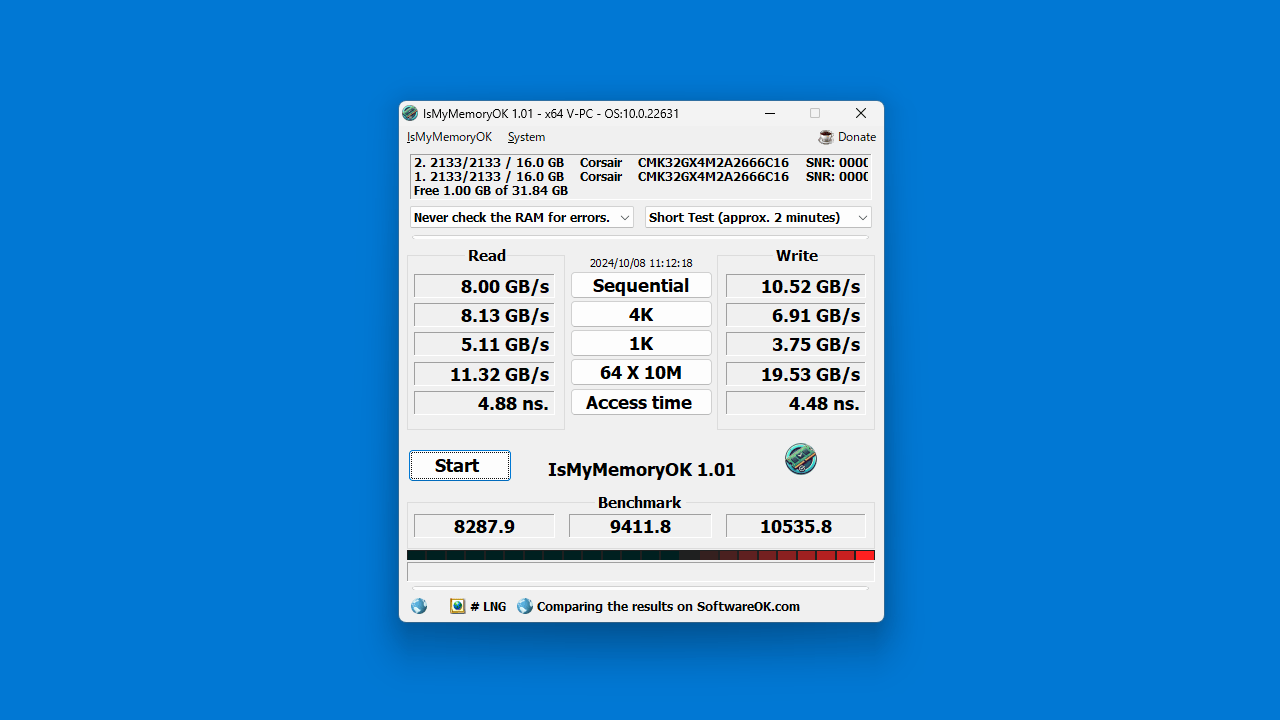Click the Access time button
The image size is (1280, 720).
641,402
